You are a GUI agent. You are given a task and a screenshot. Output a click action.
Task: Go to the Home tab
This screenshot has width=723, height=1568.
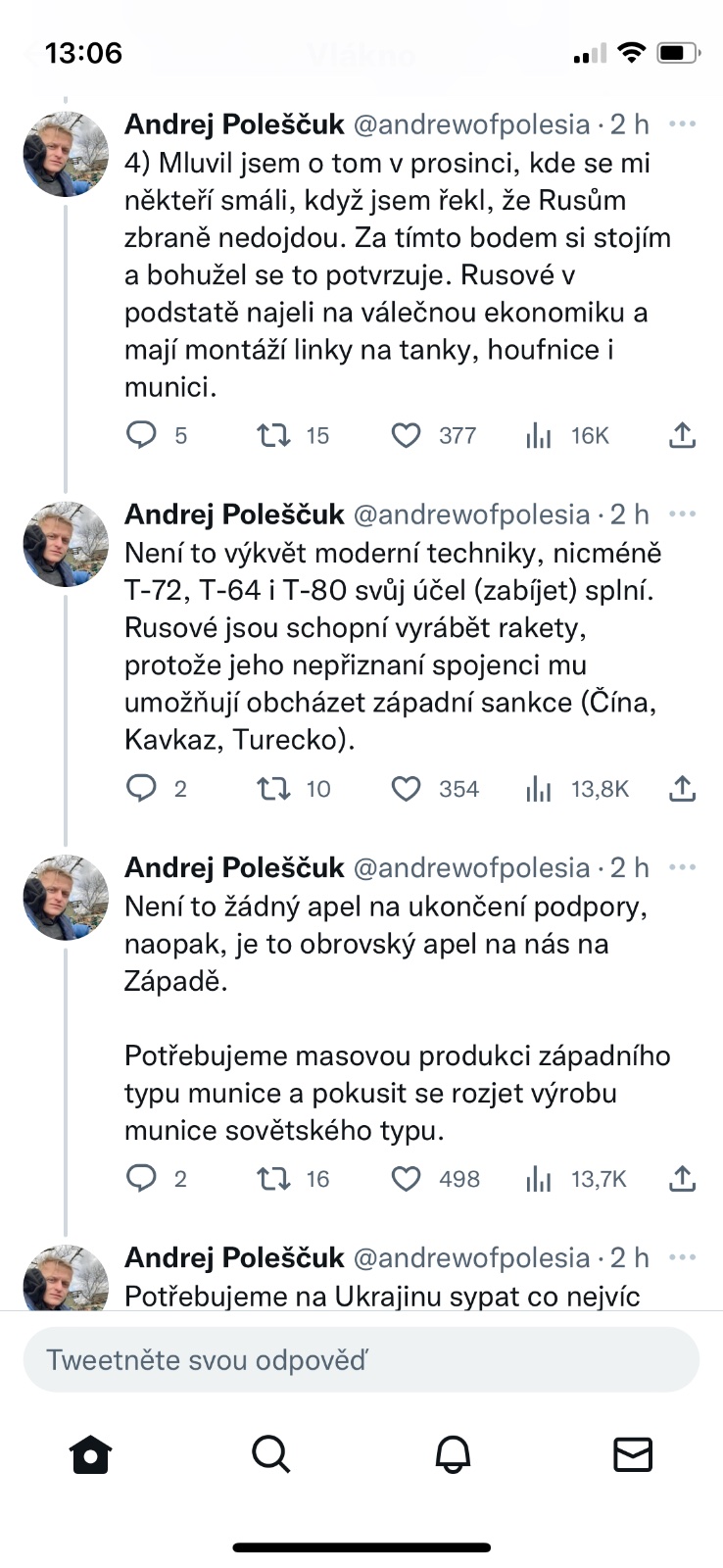[x=91, y=1454]
